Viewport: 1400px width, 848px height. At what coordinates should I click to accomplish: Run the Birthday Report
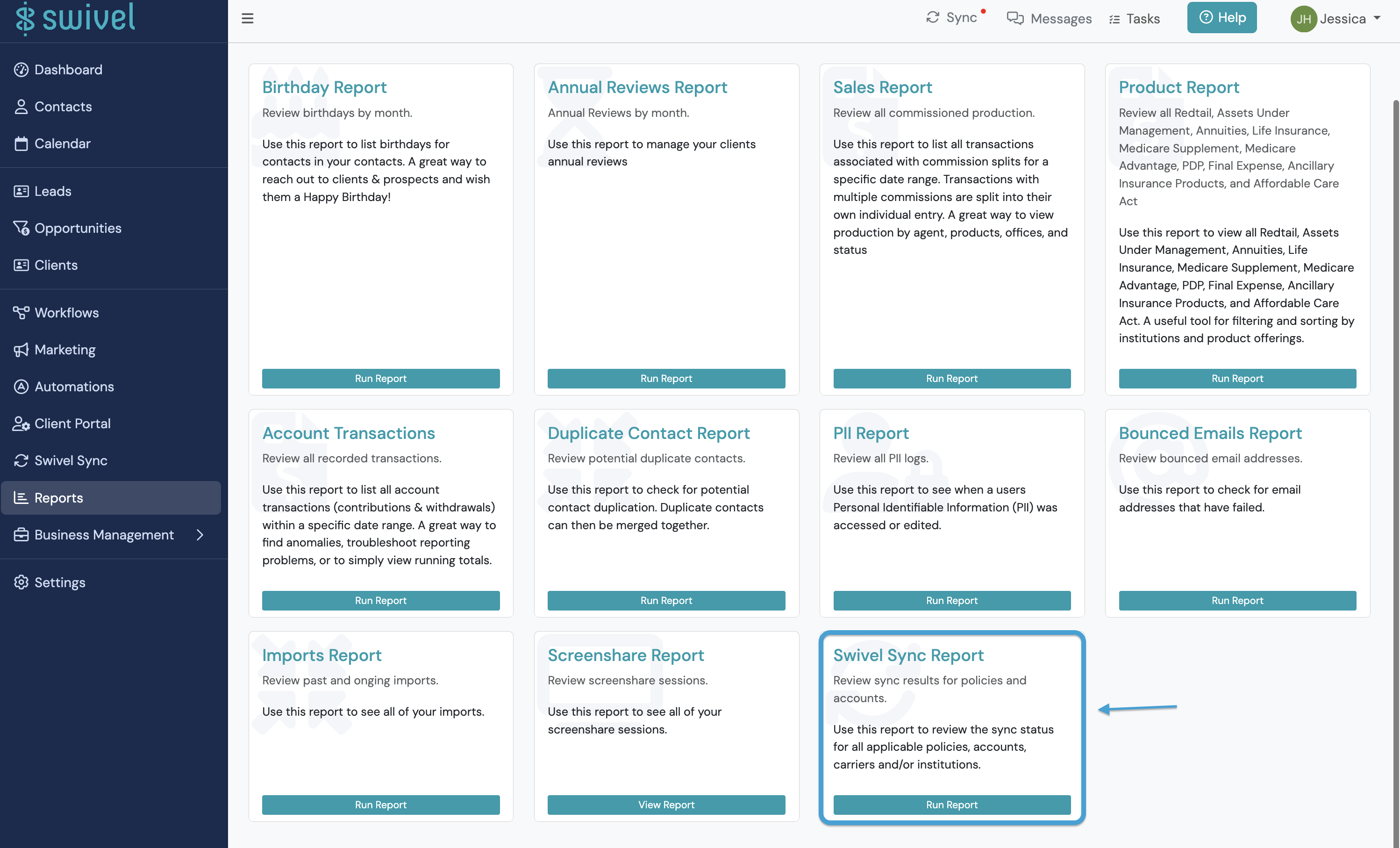381,379
